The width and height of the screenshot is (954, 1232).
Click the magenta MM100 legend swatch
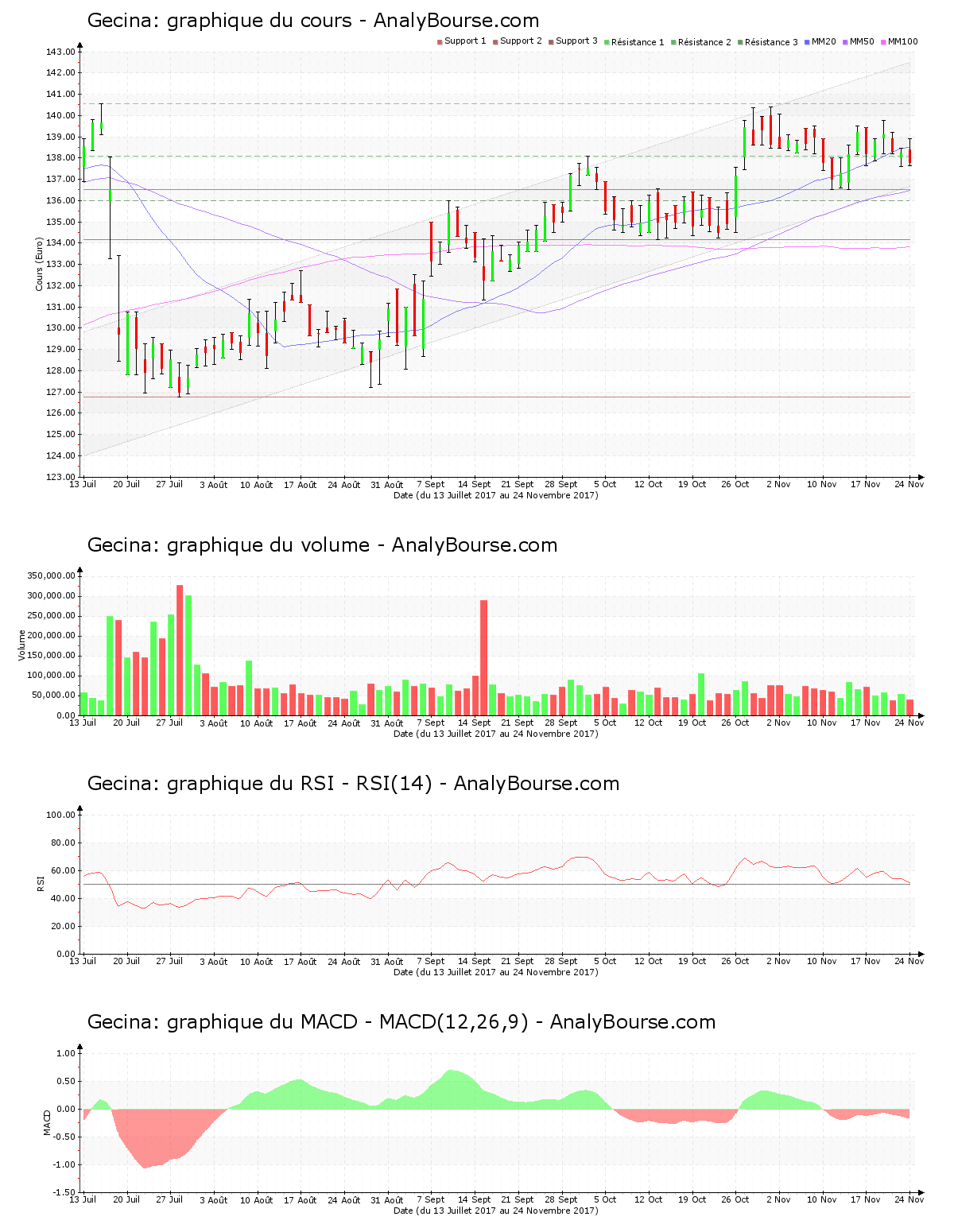tap(884, 41)
